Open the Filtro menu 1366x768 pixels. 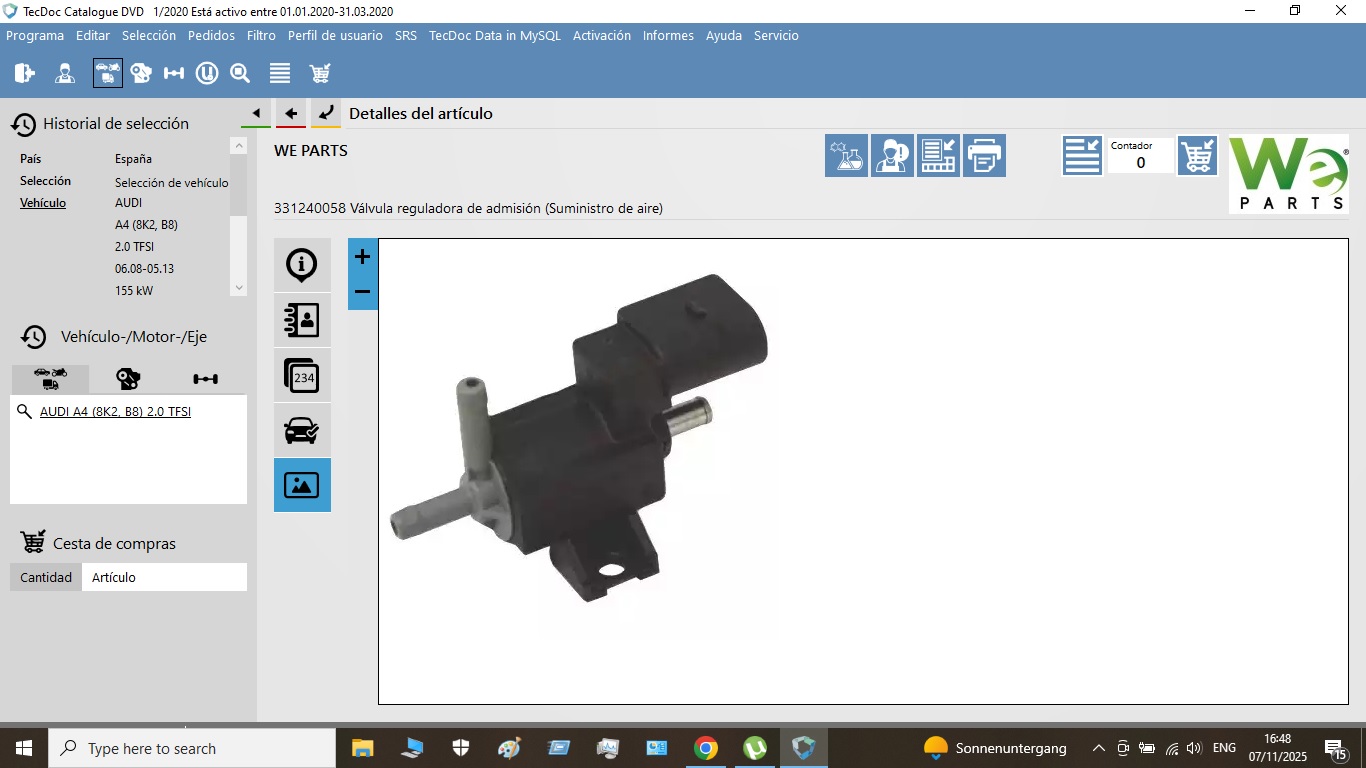coord(261,35)
